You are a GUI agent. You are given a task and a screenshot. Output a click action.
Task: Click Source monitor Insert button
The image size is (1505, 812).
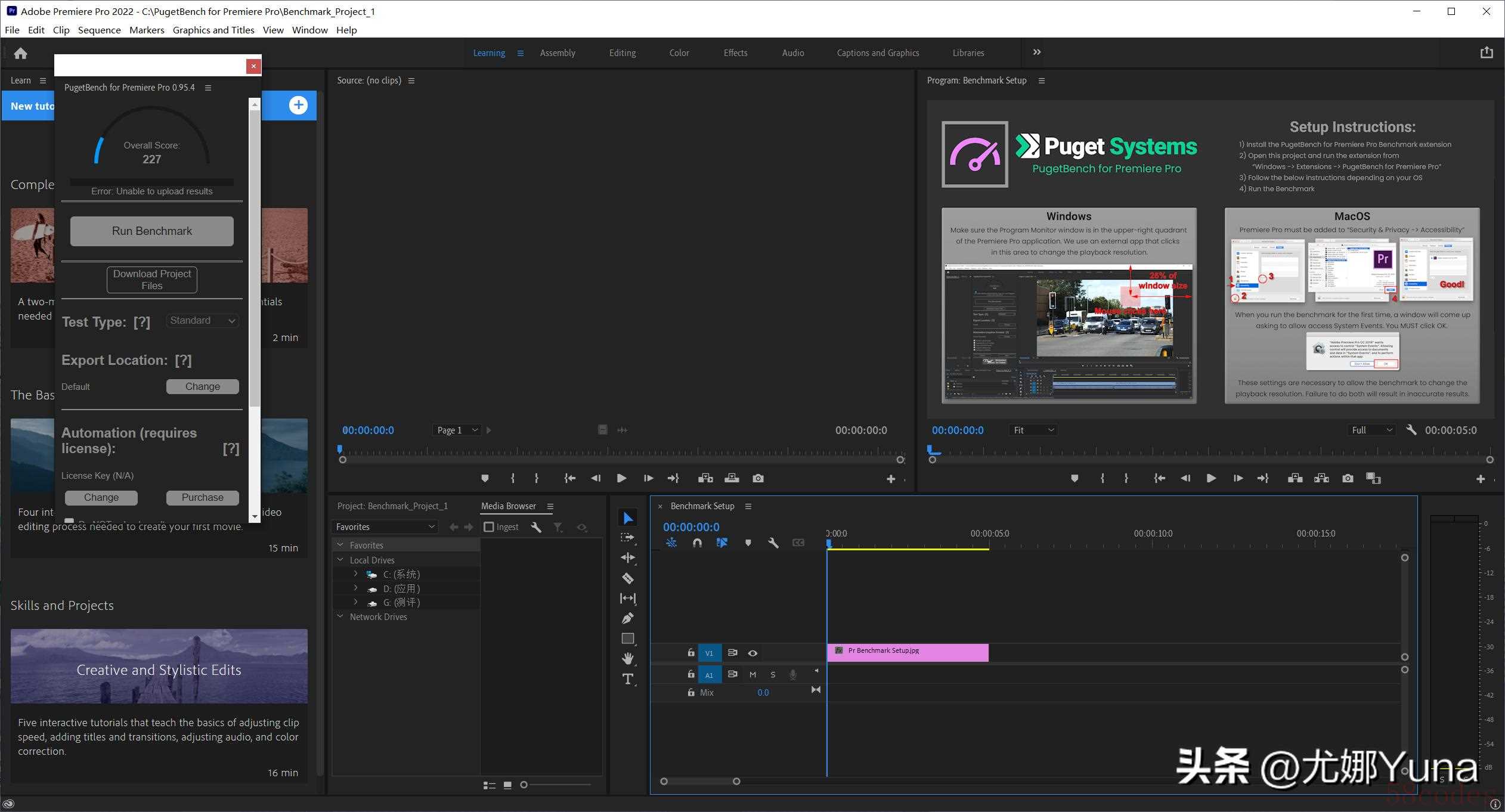705,478
